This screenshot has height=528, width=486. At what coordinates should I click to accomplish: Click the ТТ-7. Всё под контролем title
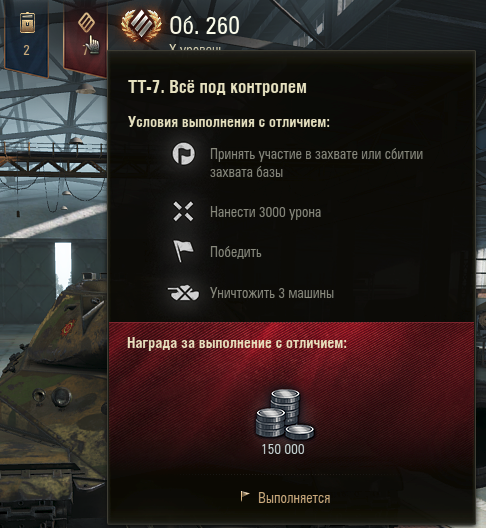pyautogui.click(x=217, y=87)
